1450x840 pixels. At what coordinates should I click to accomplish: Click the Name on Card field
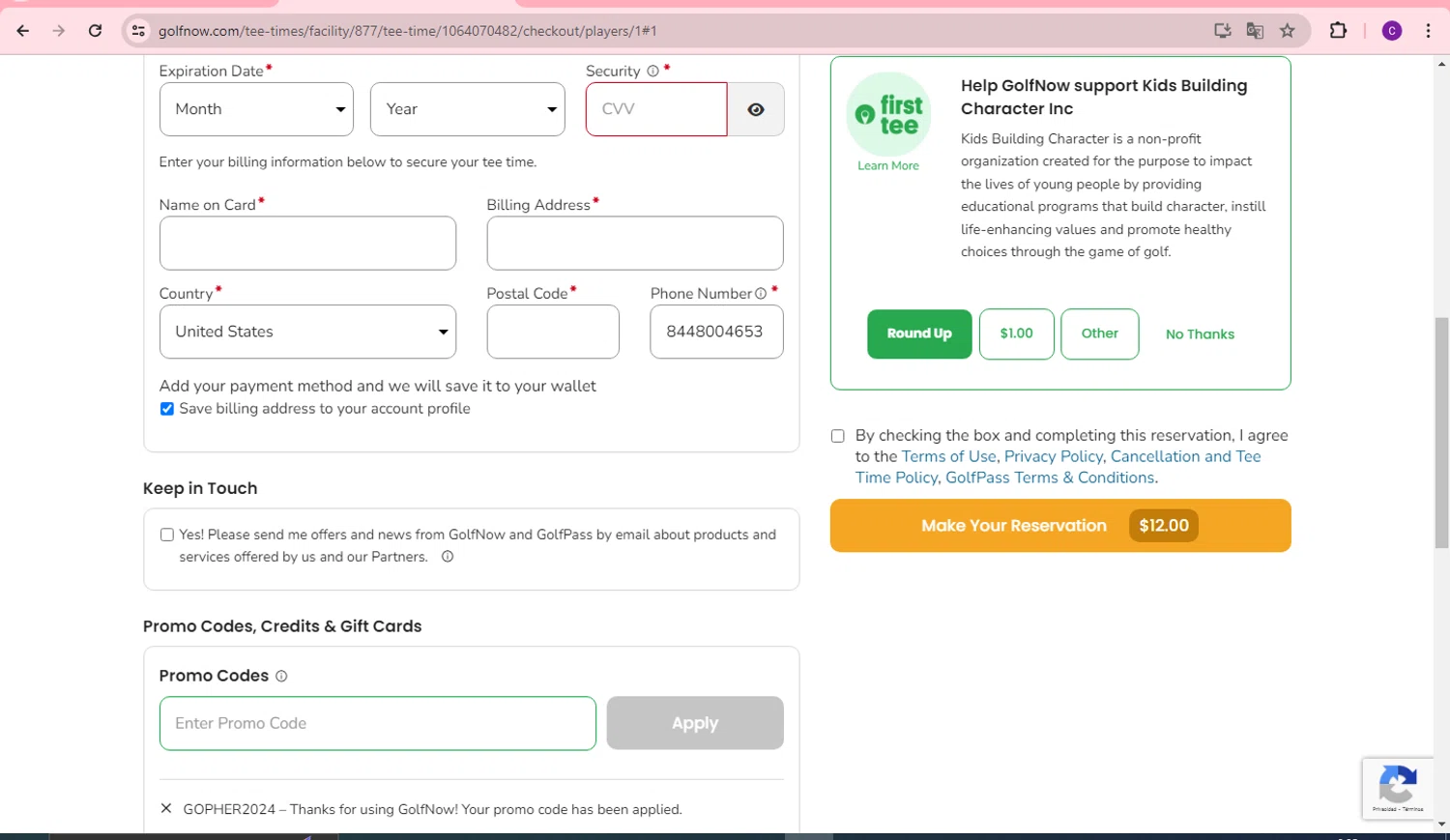[x=307, y=243]
